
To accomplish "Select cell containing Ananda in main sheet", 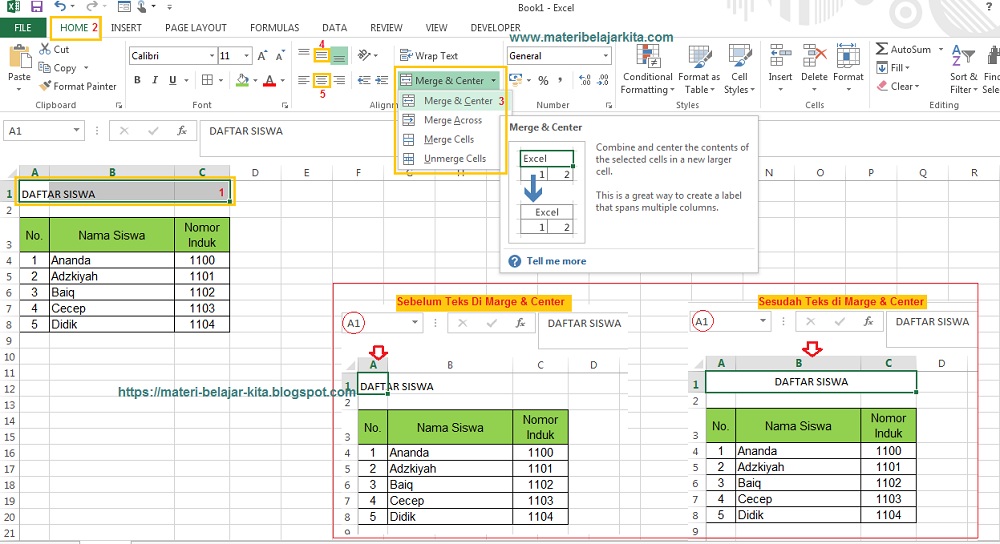I will click(x=112, y=260).
